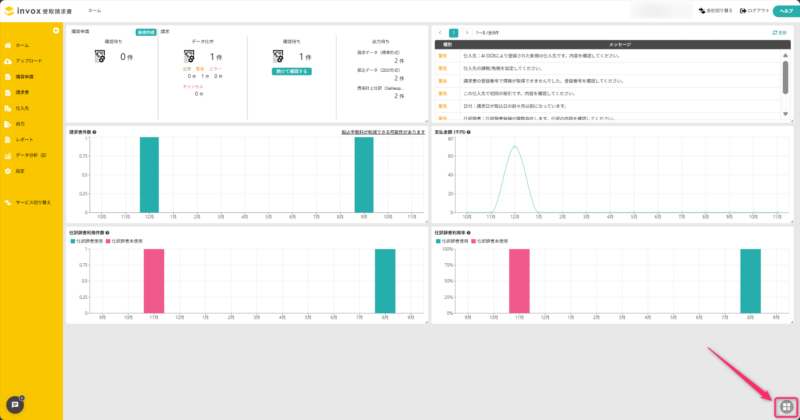Click the エラー status label
The image size is (800, 420).
[215, 69]
